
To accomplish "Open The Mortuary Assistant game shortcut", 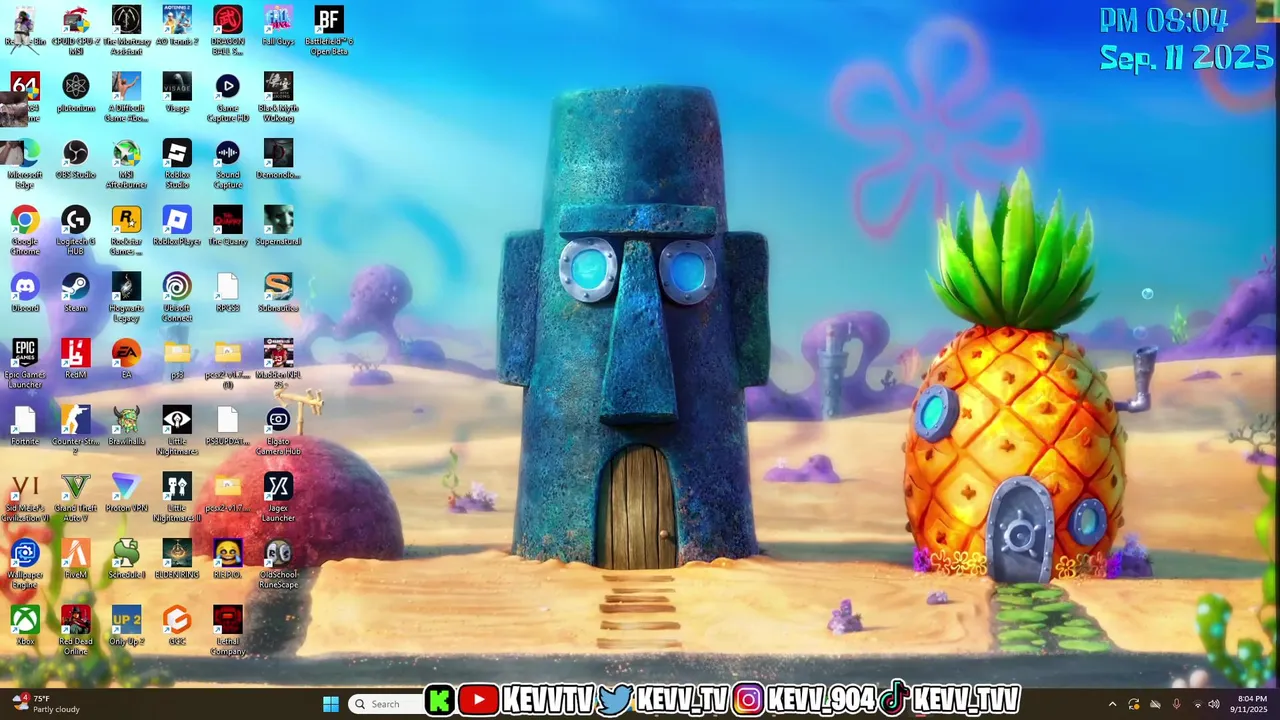I will click(x=127, y=30).
